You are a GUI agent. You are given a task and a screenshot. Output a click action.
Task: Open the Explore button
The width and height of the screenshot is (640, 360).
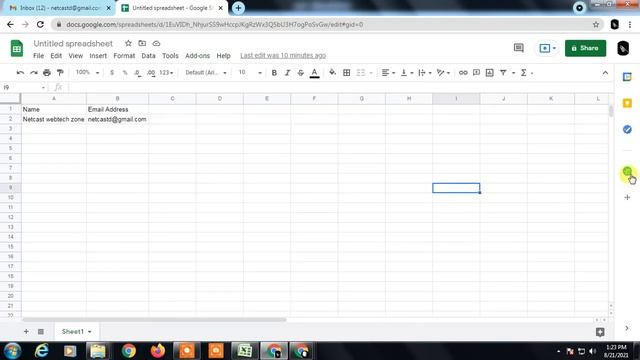click(x=600, y=332)
